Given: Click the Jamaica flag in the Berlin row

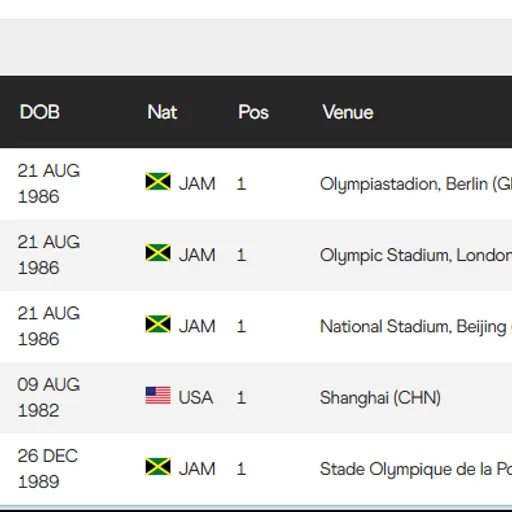Looking at the screenshot, I should tap(158, 181).
